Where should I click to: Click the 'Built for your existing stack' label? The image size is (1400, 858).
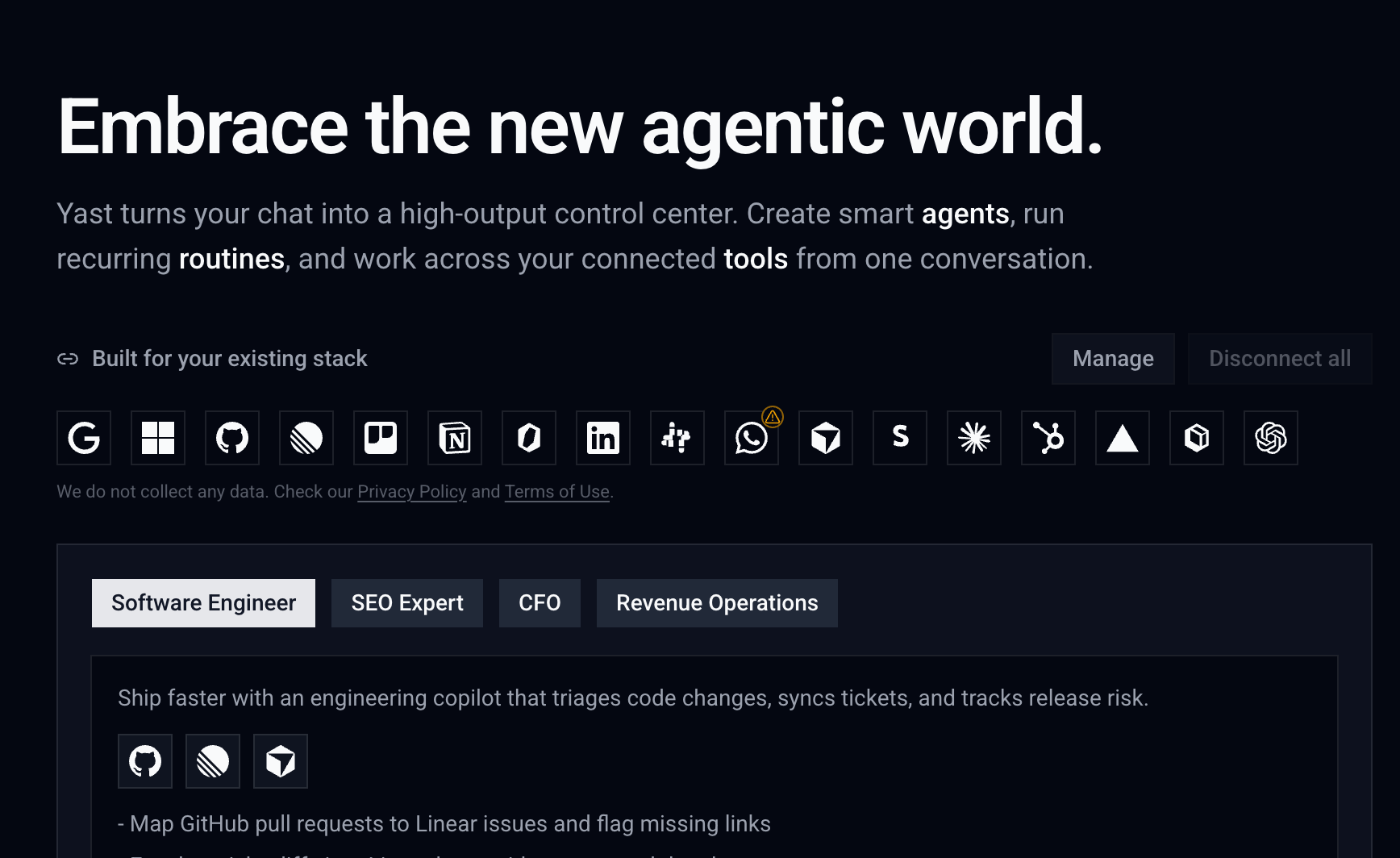[x=230, y=359]
